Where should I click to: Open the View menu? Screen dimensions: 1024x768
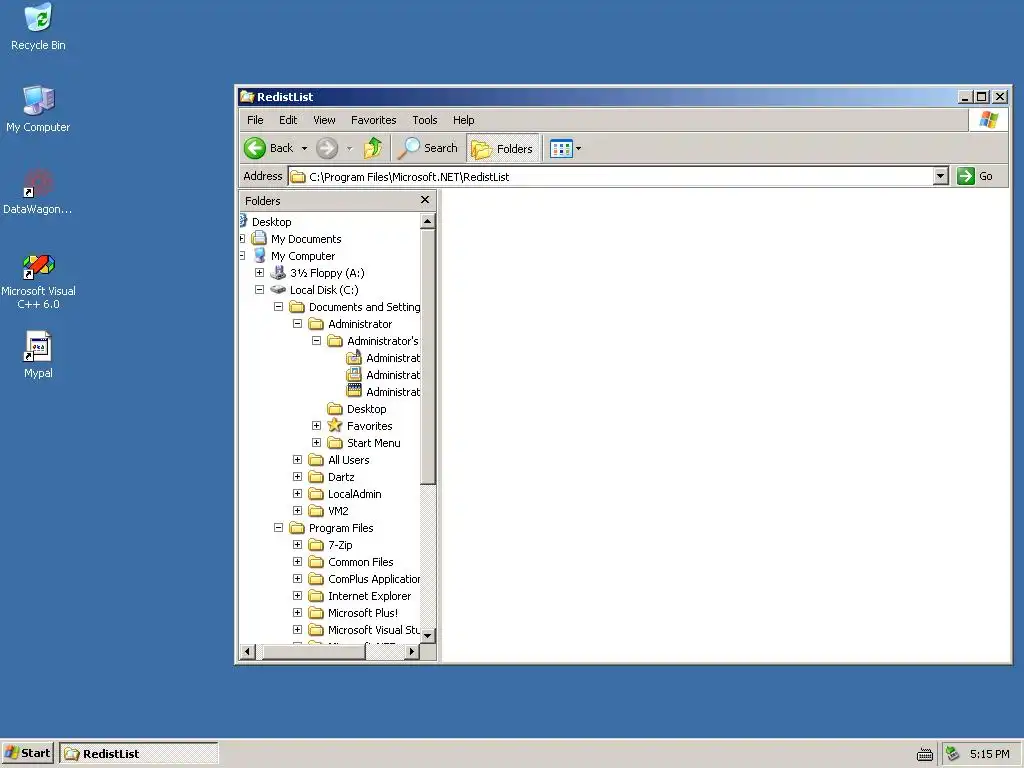[324, 120]
